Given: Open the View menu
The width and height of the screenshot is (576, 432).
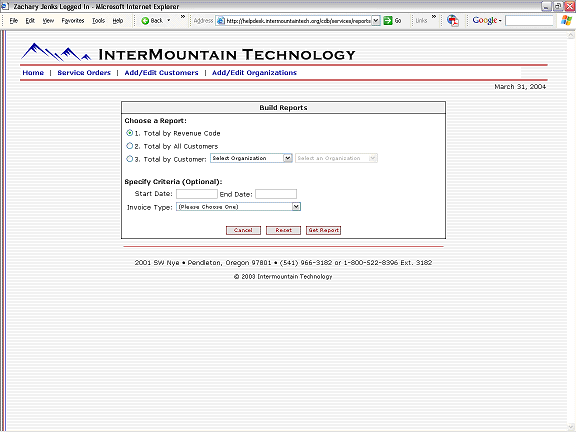Looking at the screenshot, I should coord(48,21).
